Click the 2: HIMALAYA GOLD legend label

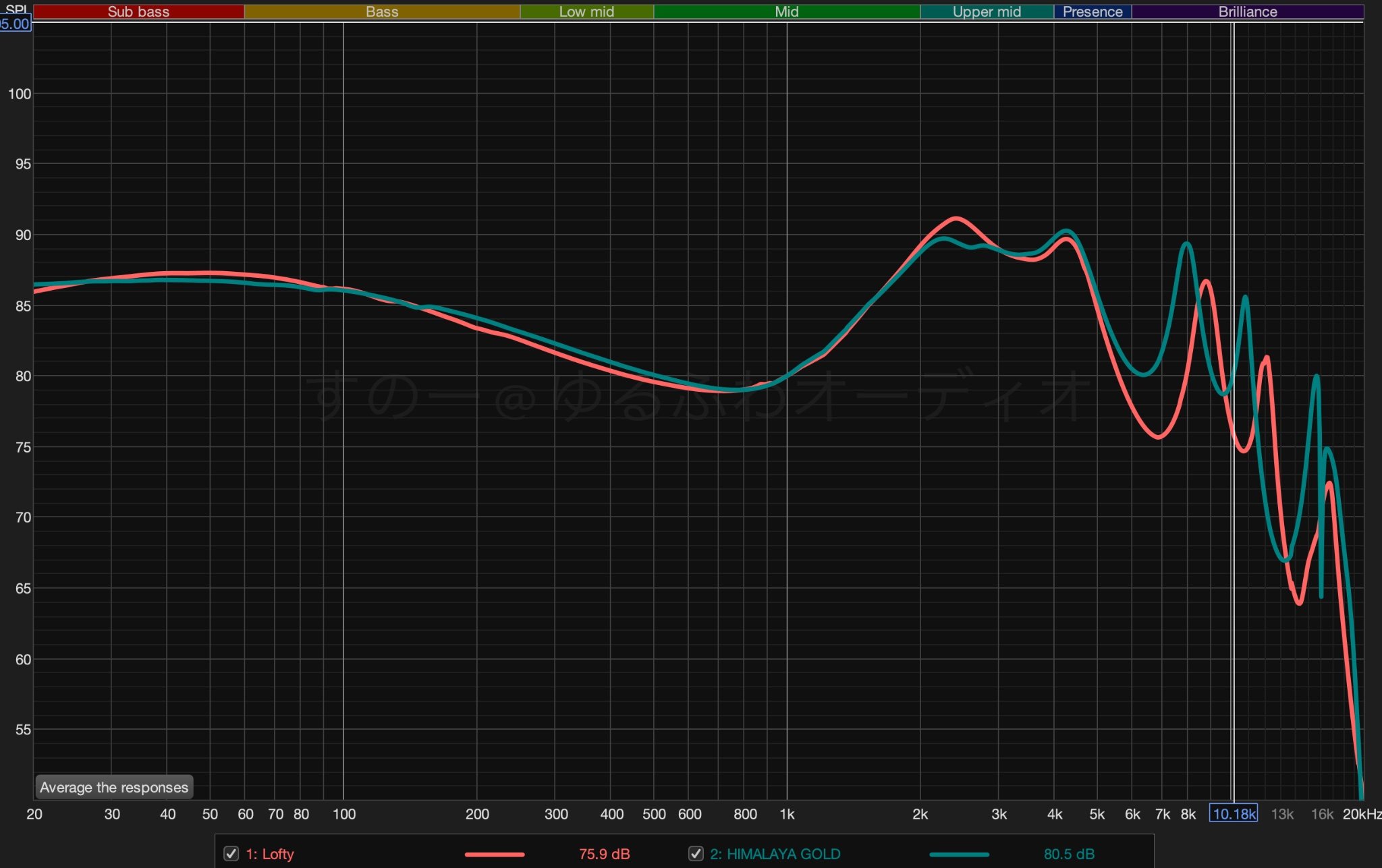(x=775, y=854)
